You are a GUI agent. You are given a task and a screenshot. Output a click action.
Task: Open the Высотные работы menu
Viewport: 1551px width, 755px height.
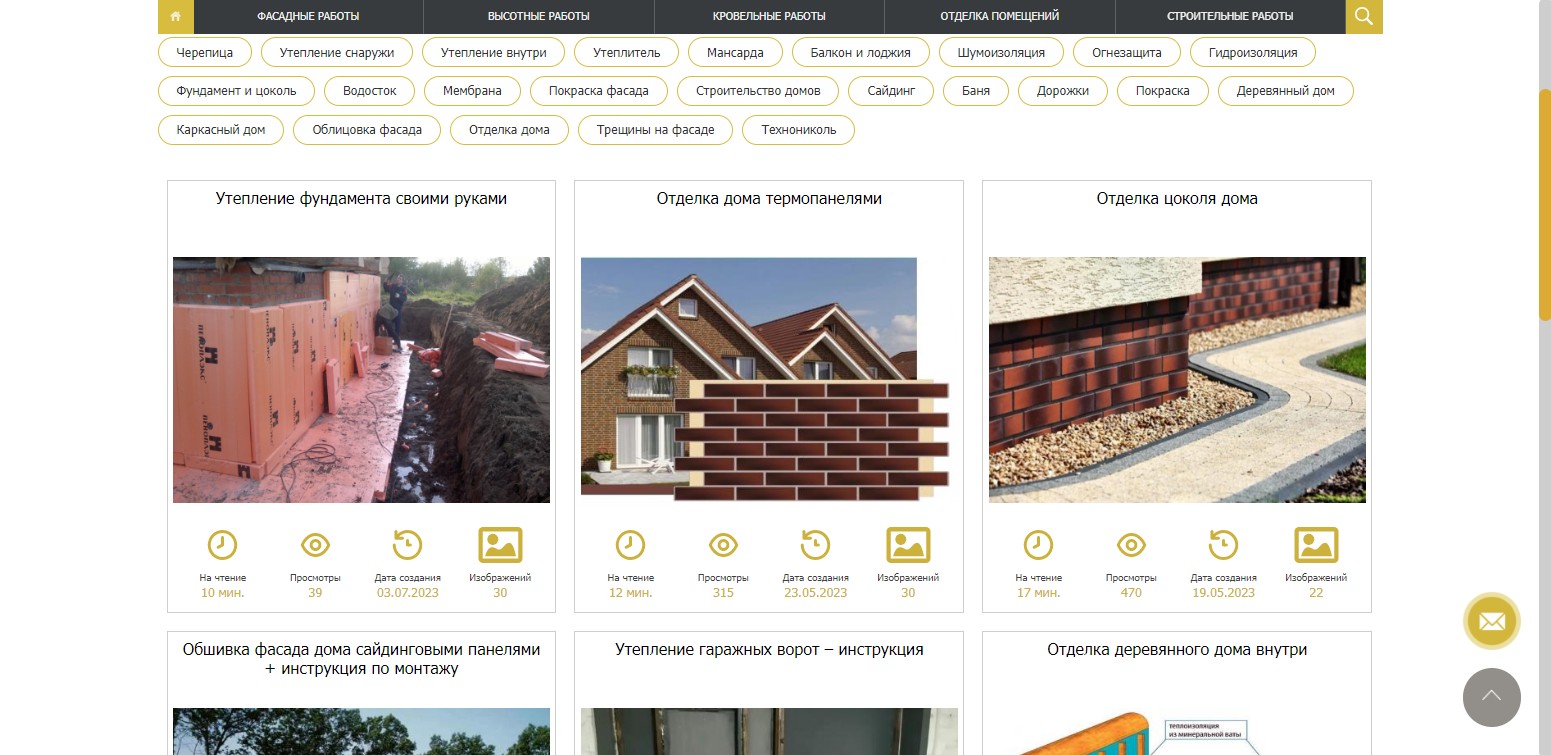(539, 16)
